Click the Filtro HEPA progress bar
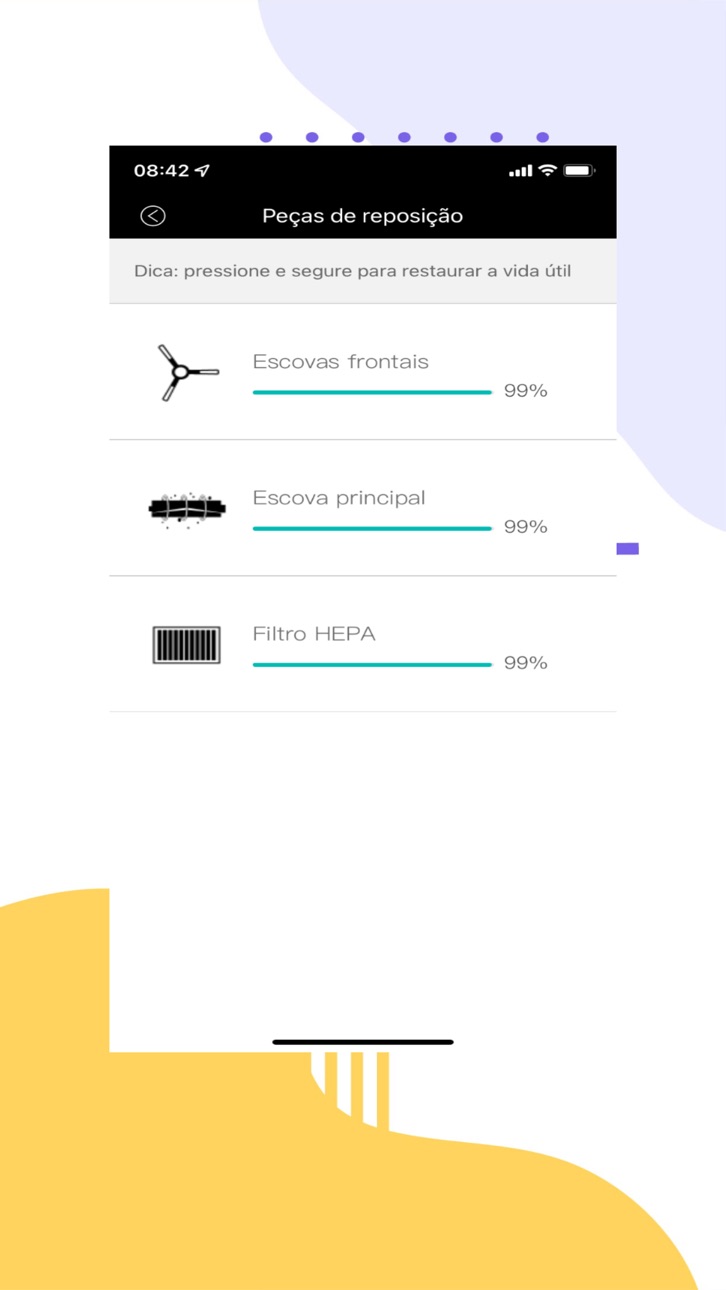726x1290 pixels. tap(373, 664)
